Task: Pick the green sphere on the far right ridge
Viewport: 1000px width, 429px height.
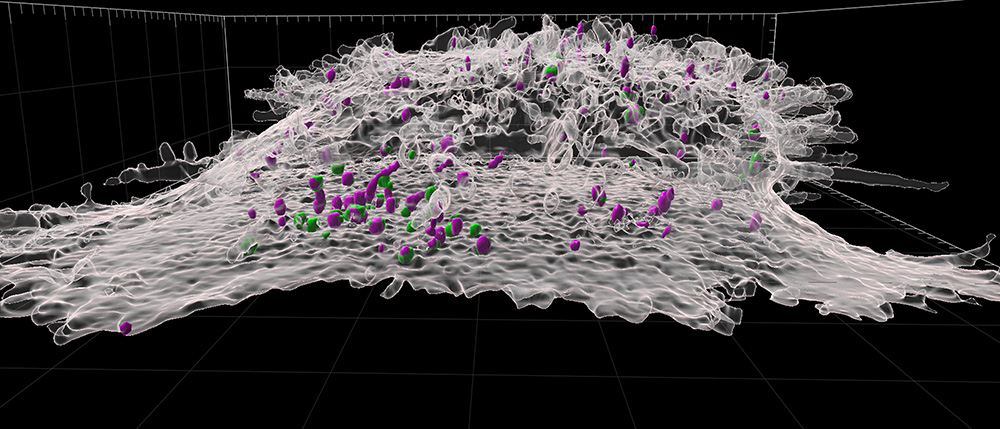Action: tap(757, 161)
